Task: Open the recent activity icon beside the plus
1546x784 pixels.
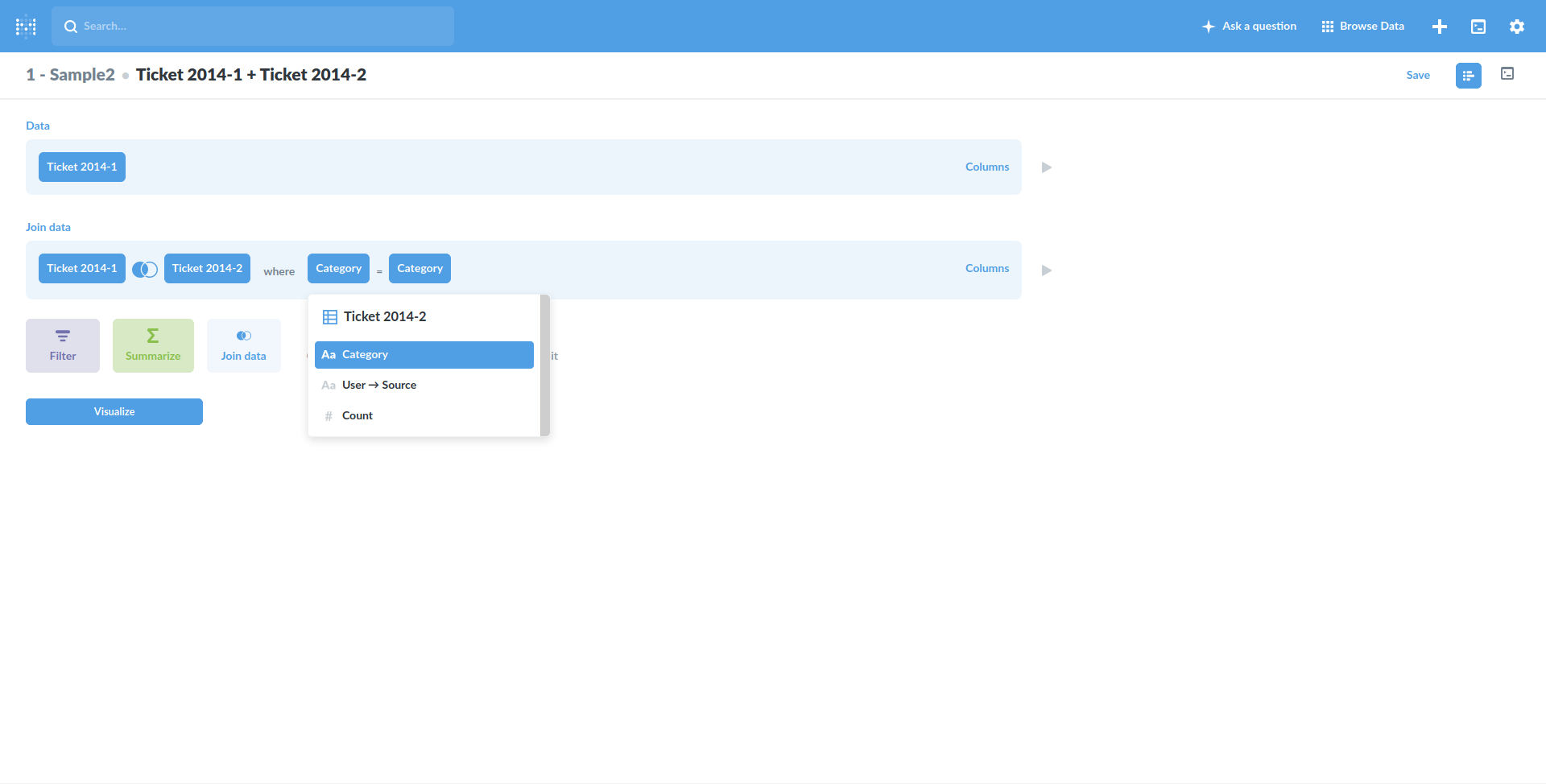Action: pos(1478,27)
